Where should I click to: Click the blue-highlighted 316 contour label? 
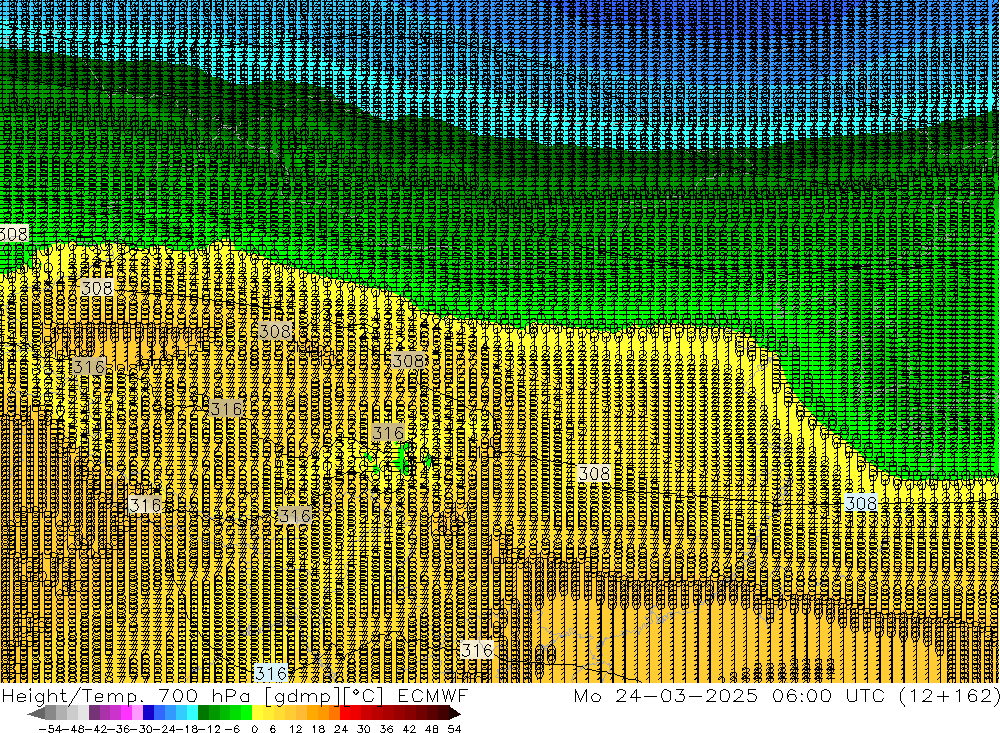[271, 673]
